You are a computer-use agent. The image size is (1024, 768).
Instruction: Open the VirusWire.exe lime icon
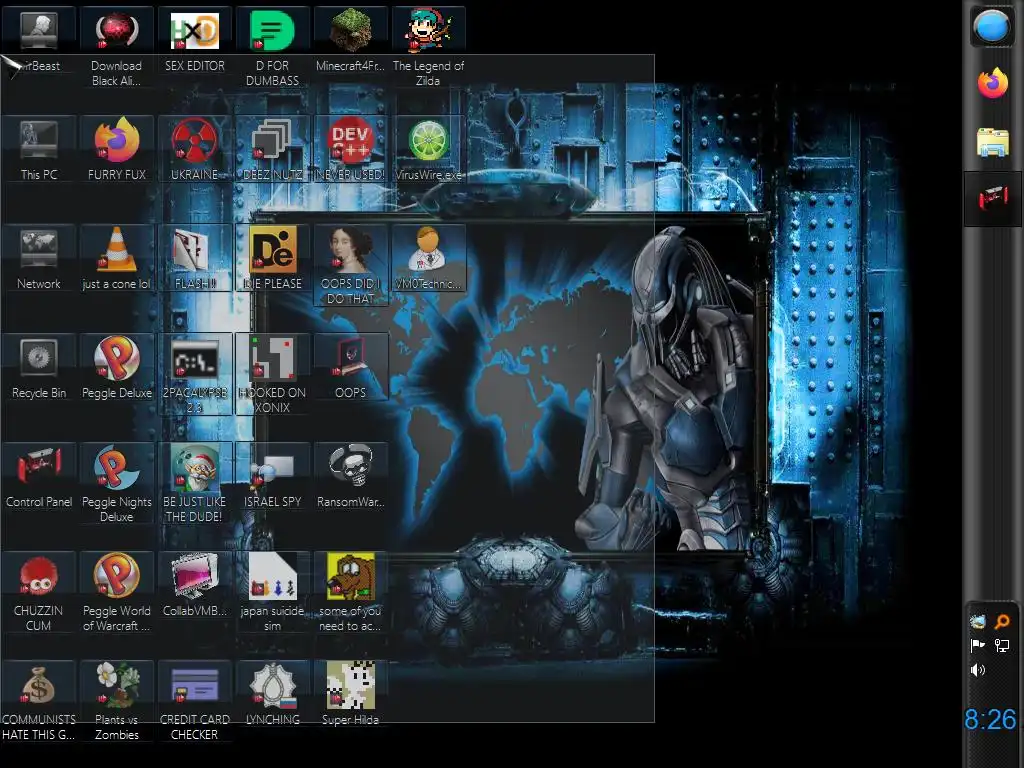click(428, 139)
